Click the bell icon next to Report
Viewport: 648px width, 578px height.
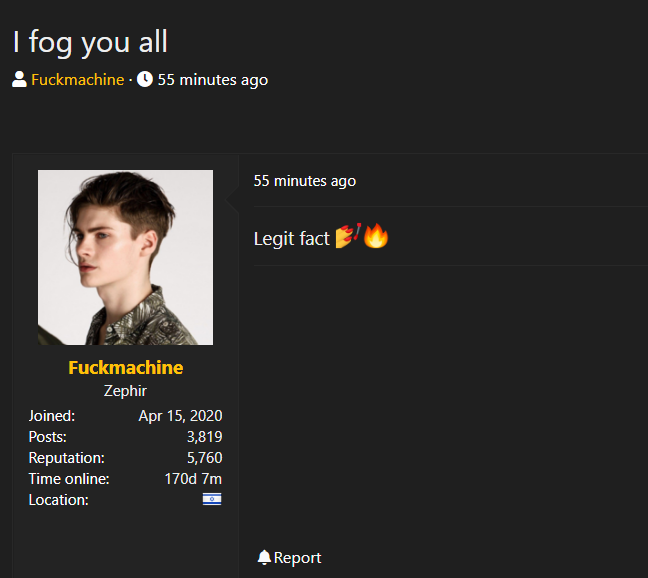pos(264,557)
